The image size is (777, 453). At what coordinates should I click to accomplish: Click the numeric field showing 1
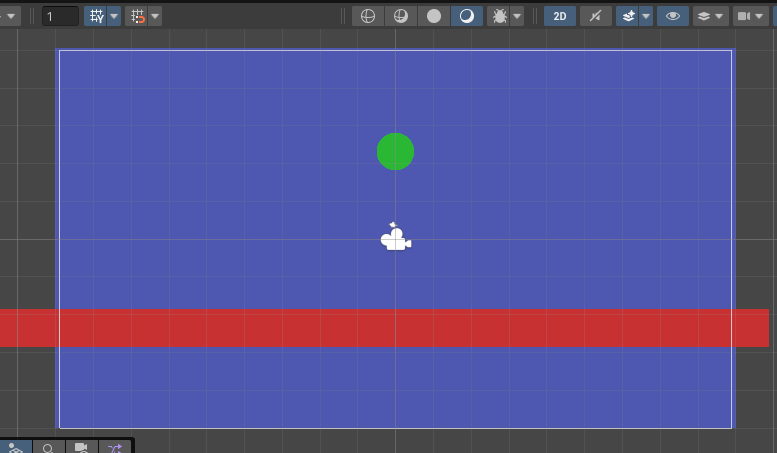(x=60, y=16)
